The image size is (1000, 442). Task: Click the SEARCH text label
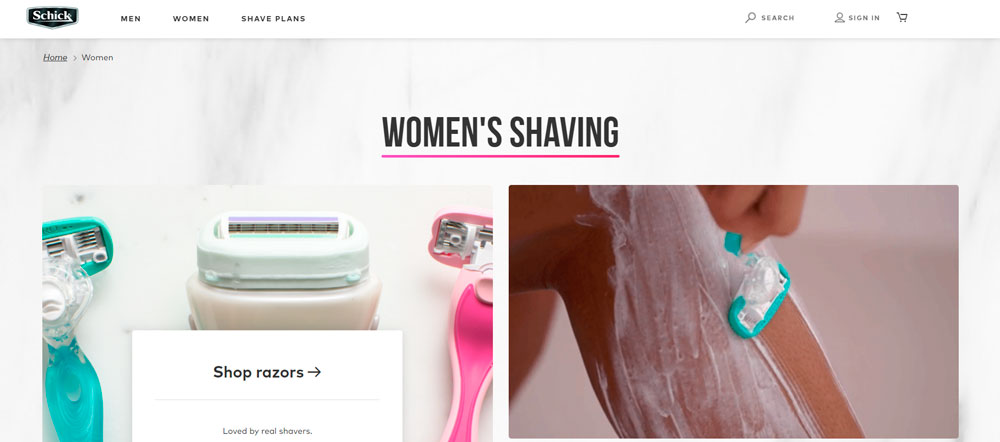777,18
